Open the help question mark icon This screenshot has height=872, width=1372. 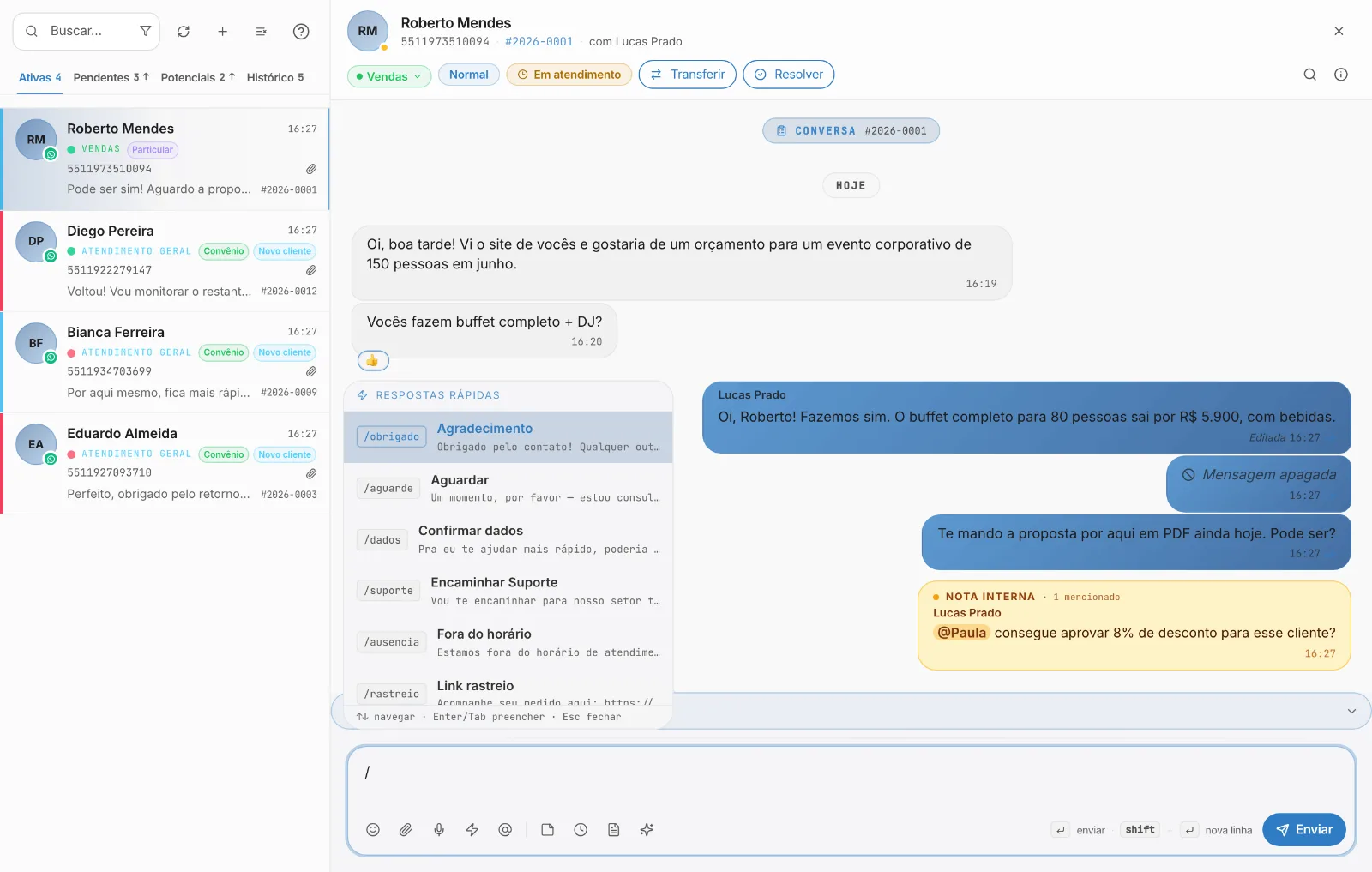[301, 32]
